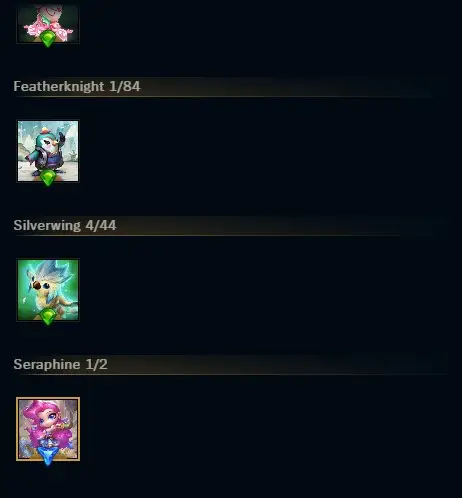Click the green gem under the Silverwing portrait
The height and width of the screenshot is (498, 462).
pyautogui.click(x=48, y=317)
